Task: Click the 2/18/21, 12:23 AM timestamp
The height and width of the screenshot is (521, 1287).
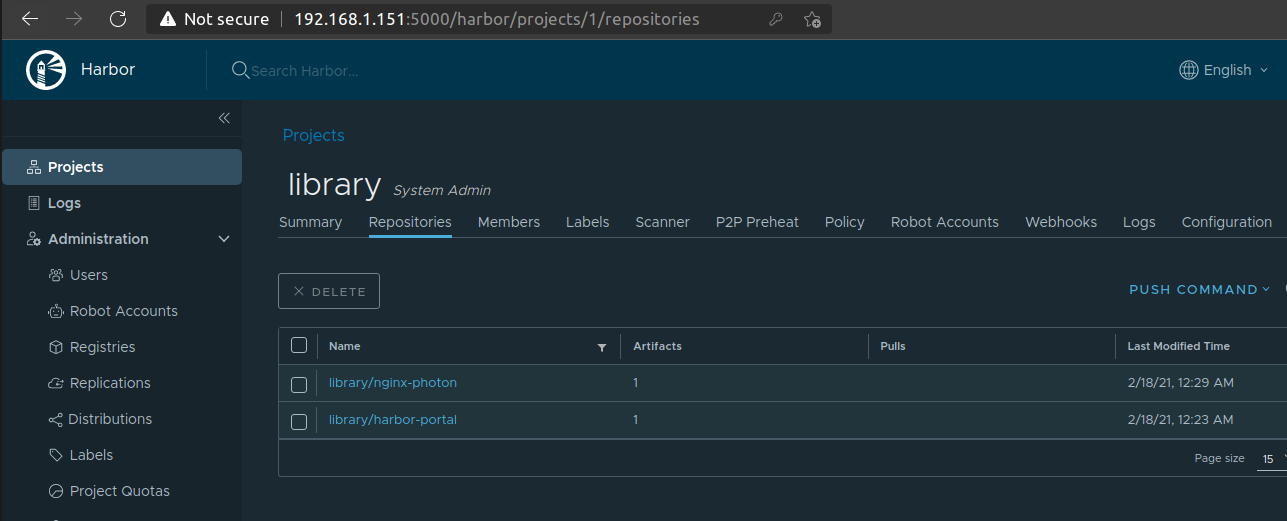Action: tap(1180, 420)
